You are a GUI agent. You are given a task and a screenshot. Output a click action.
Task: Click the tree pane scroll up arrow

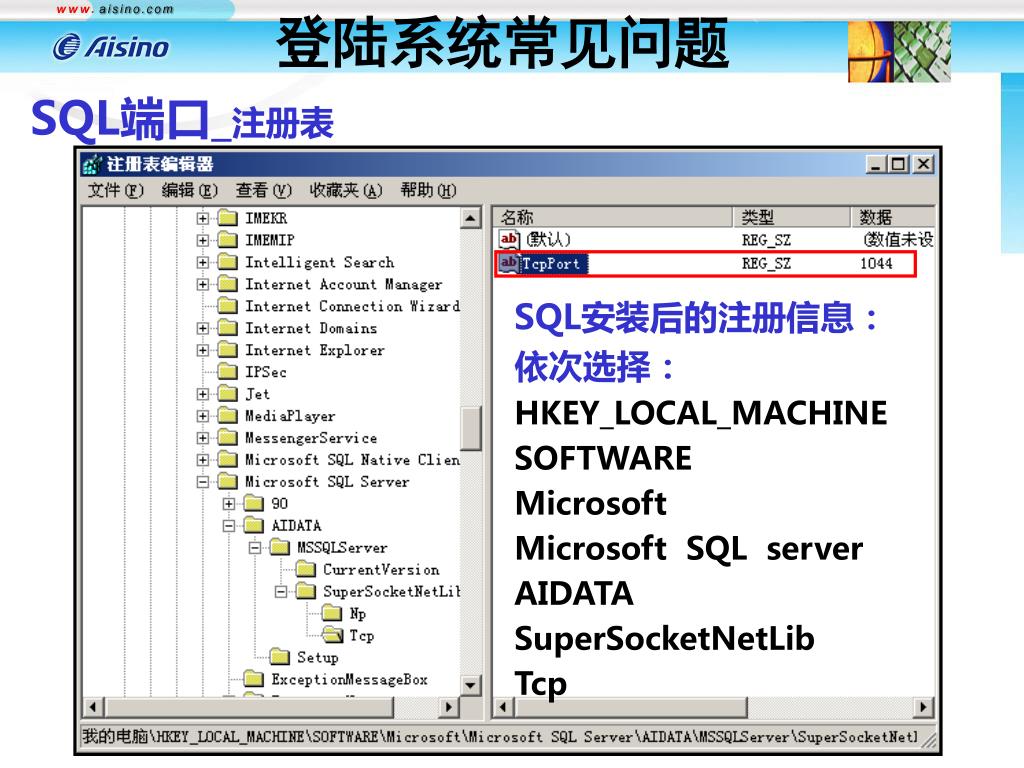(x=471, y=217)
